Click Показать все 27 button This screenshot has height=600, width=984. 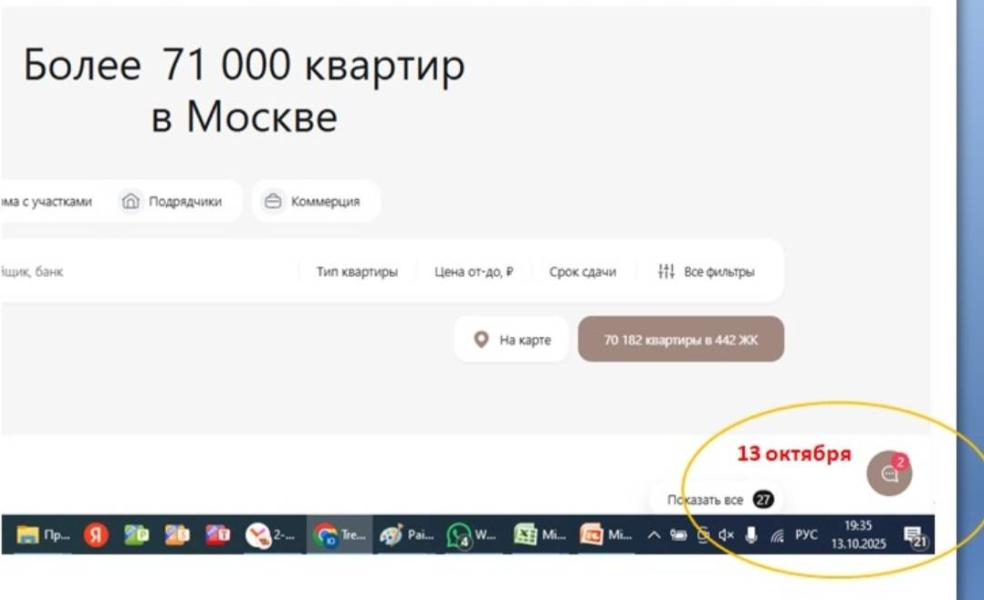(720, 500)
